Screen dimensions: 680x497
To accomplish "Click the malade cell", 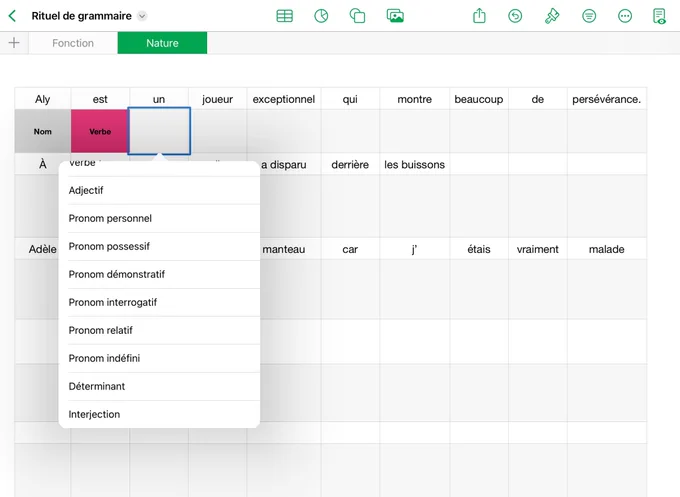I will (x=606, y=249).
